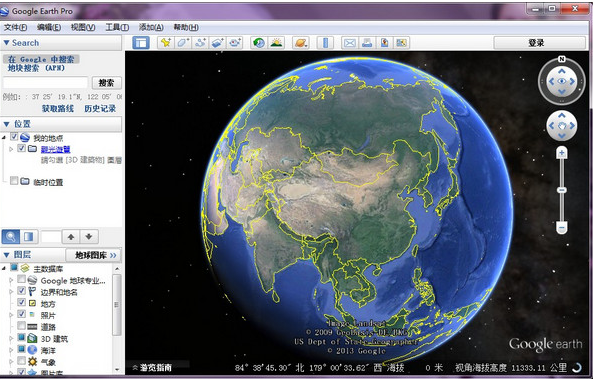Open the 地球图库 gallery button

pos(93,255)
